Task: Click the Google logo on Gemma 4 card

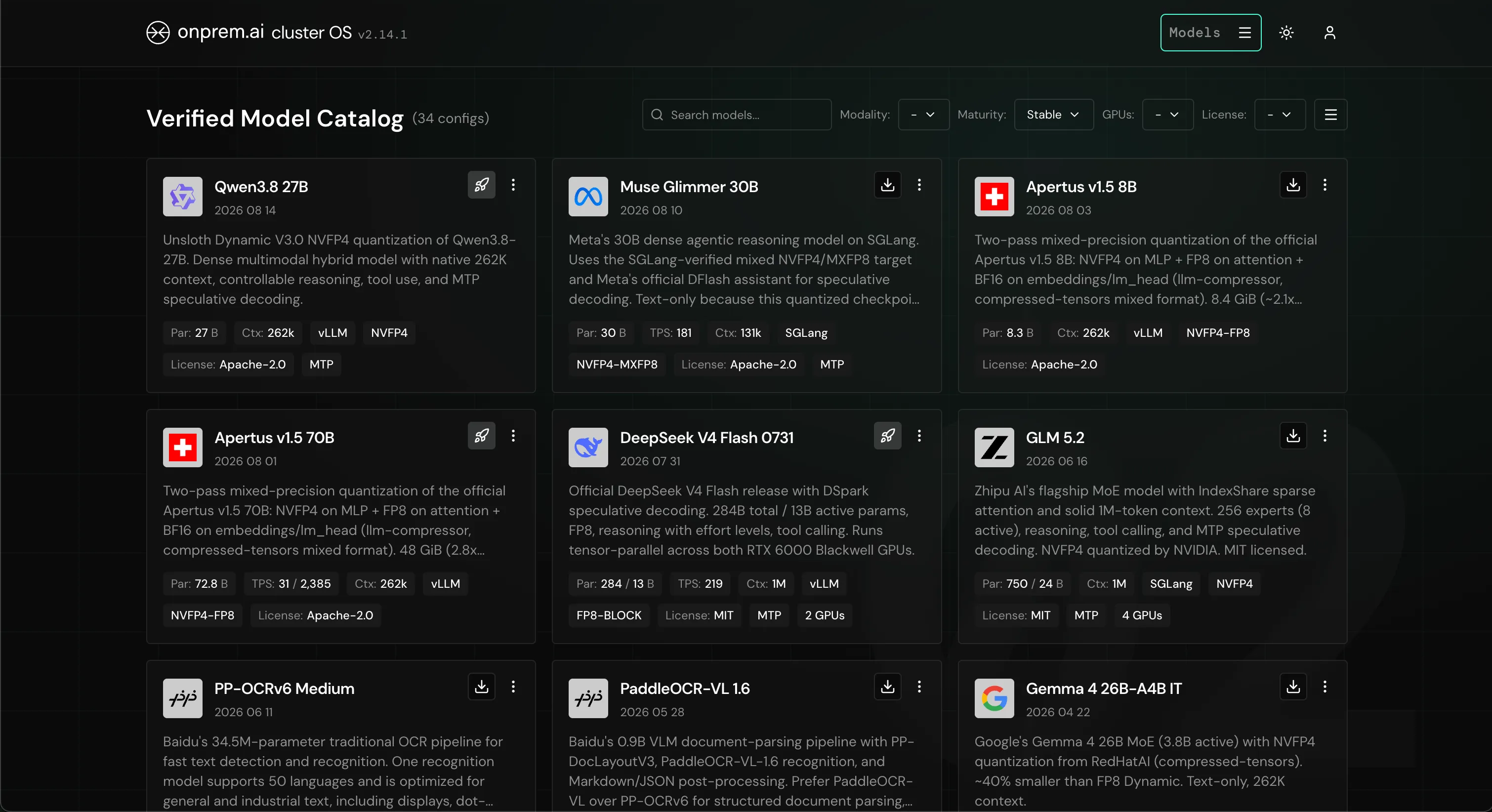Action: 994,698
